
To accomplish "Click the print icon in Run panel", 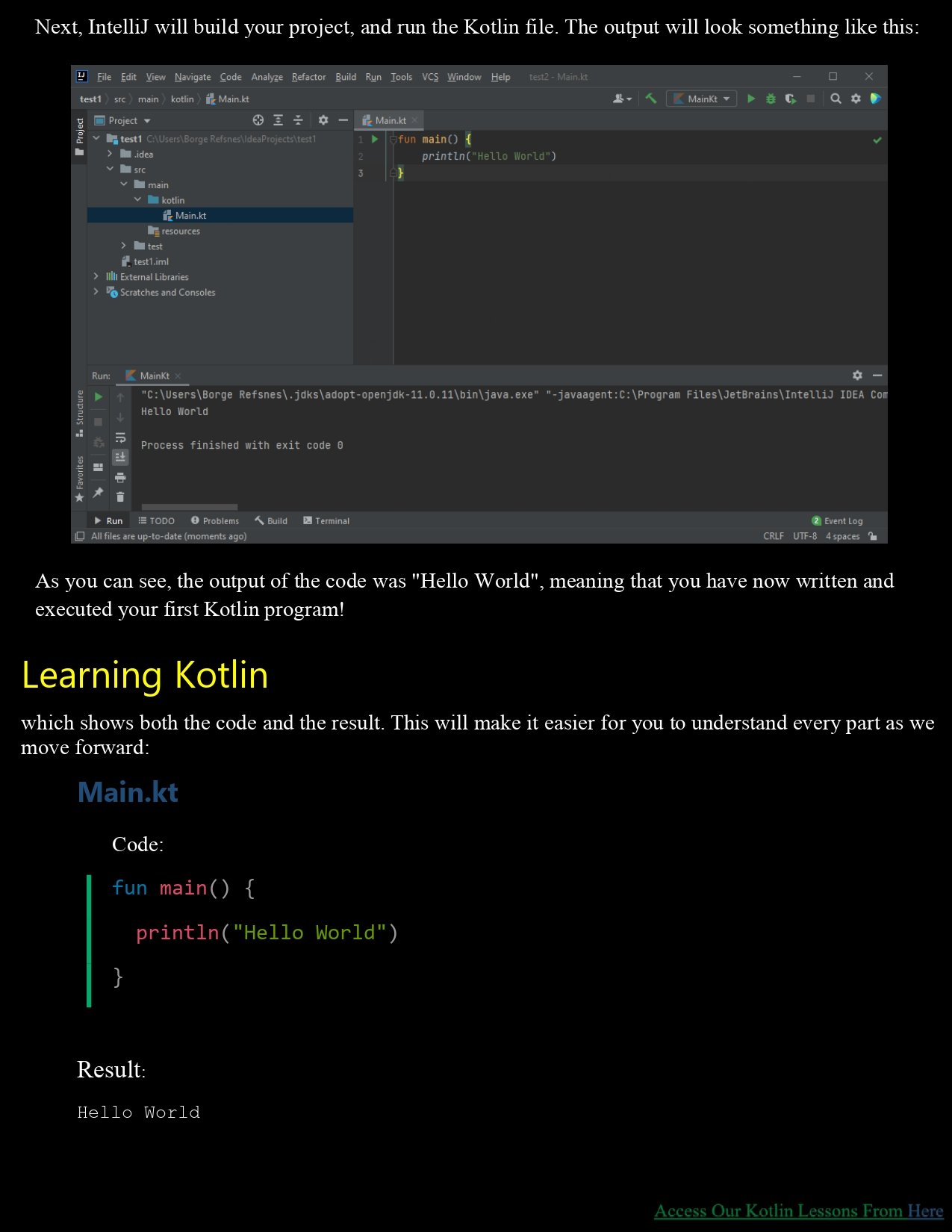I will pyautogui.click(x=120, y=477).
